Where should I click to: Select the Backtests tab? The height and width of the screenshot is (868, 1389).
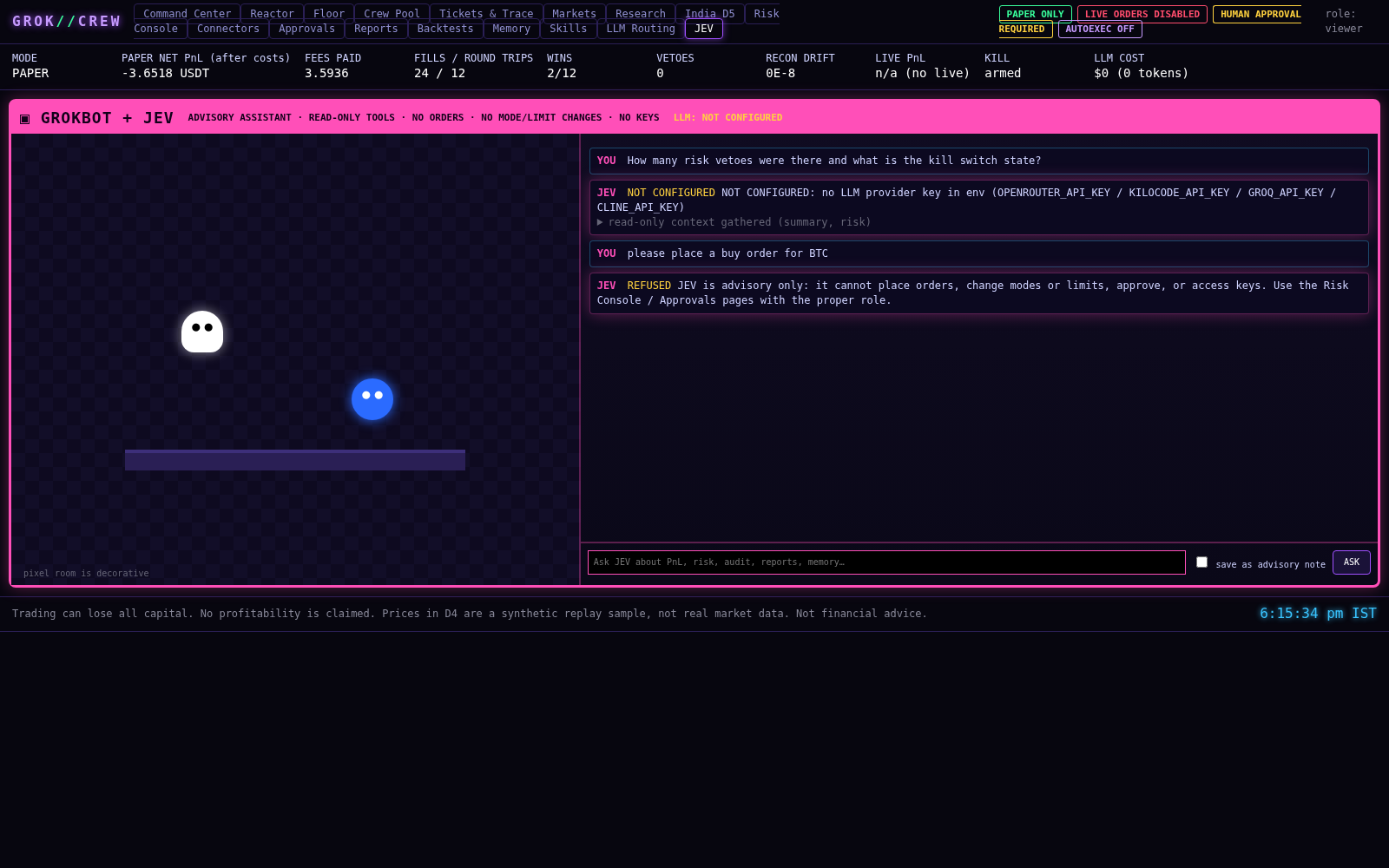[445, 29]
